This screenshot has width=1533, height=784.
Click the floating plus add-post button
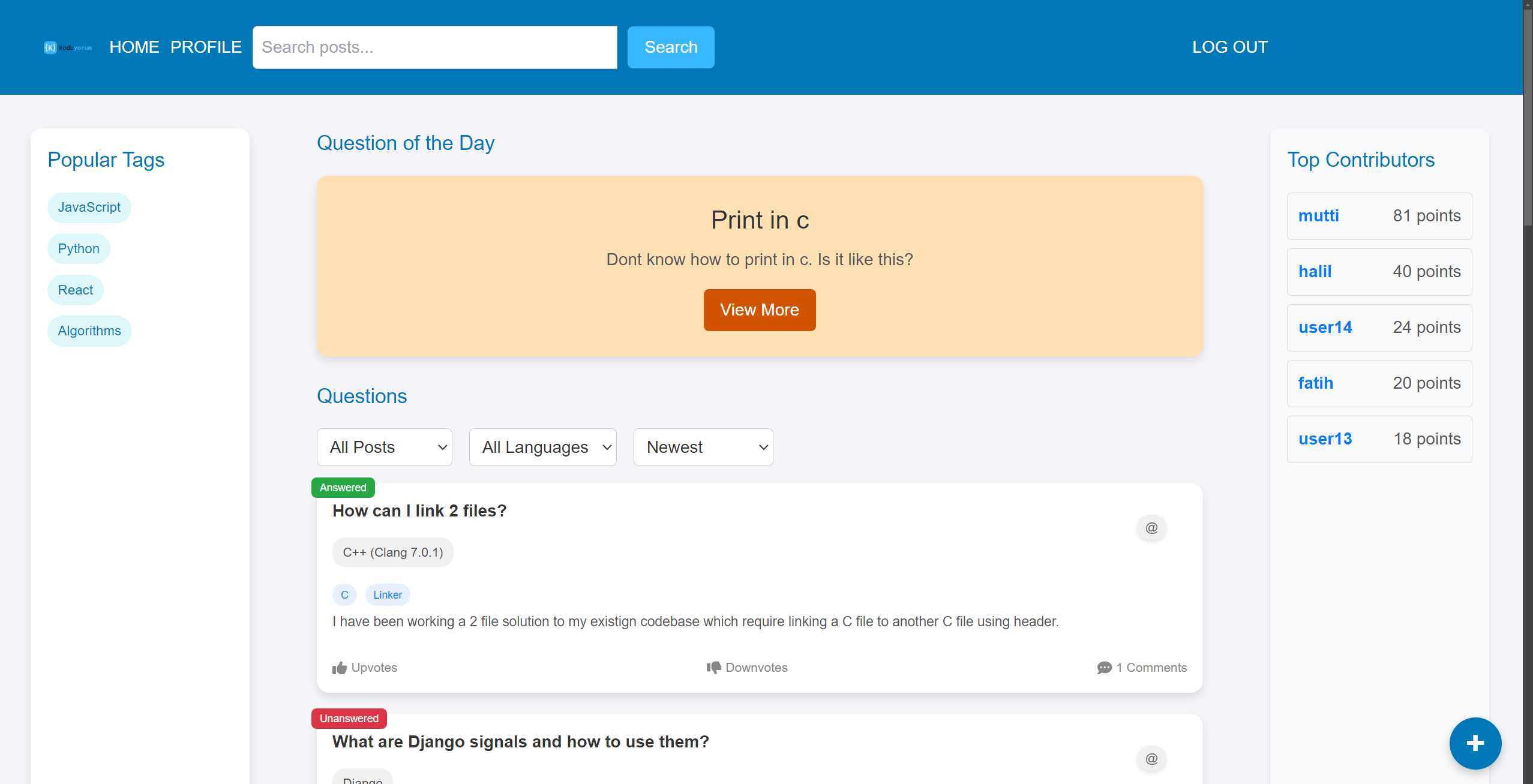click(x=1475, y=743)
